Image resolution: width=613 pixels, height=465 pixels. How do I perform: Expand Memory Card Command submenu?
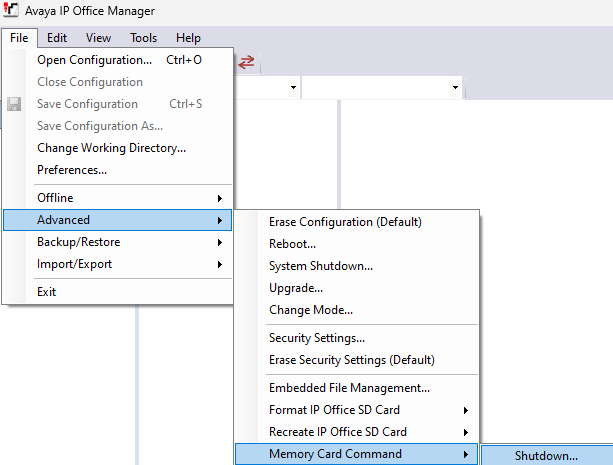point(357,454)
